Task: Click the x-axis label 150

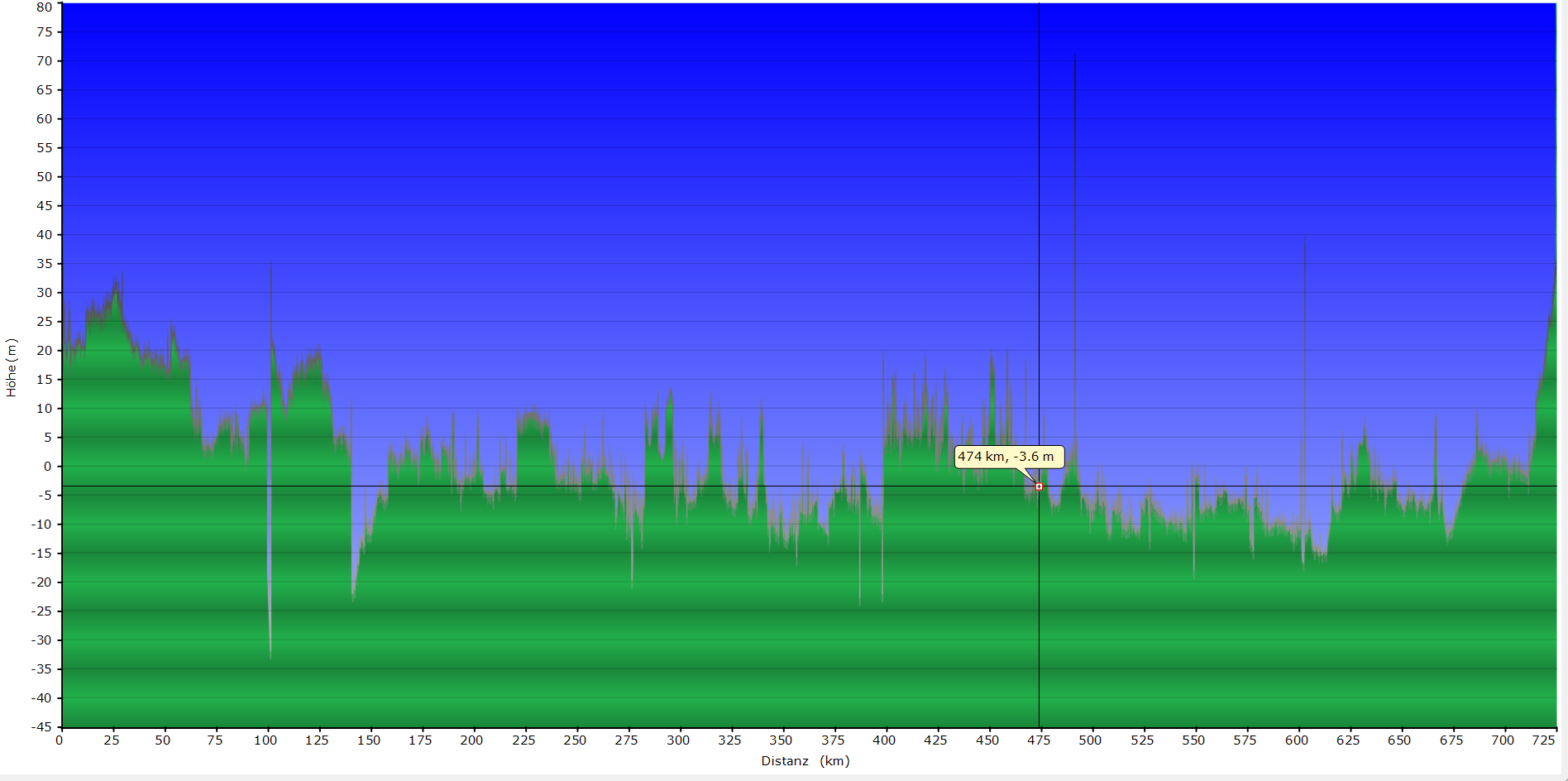Action: (369, 740)
